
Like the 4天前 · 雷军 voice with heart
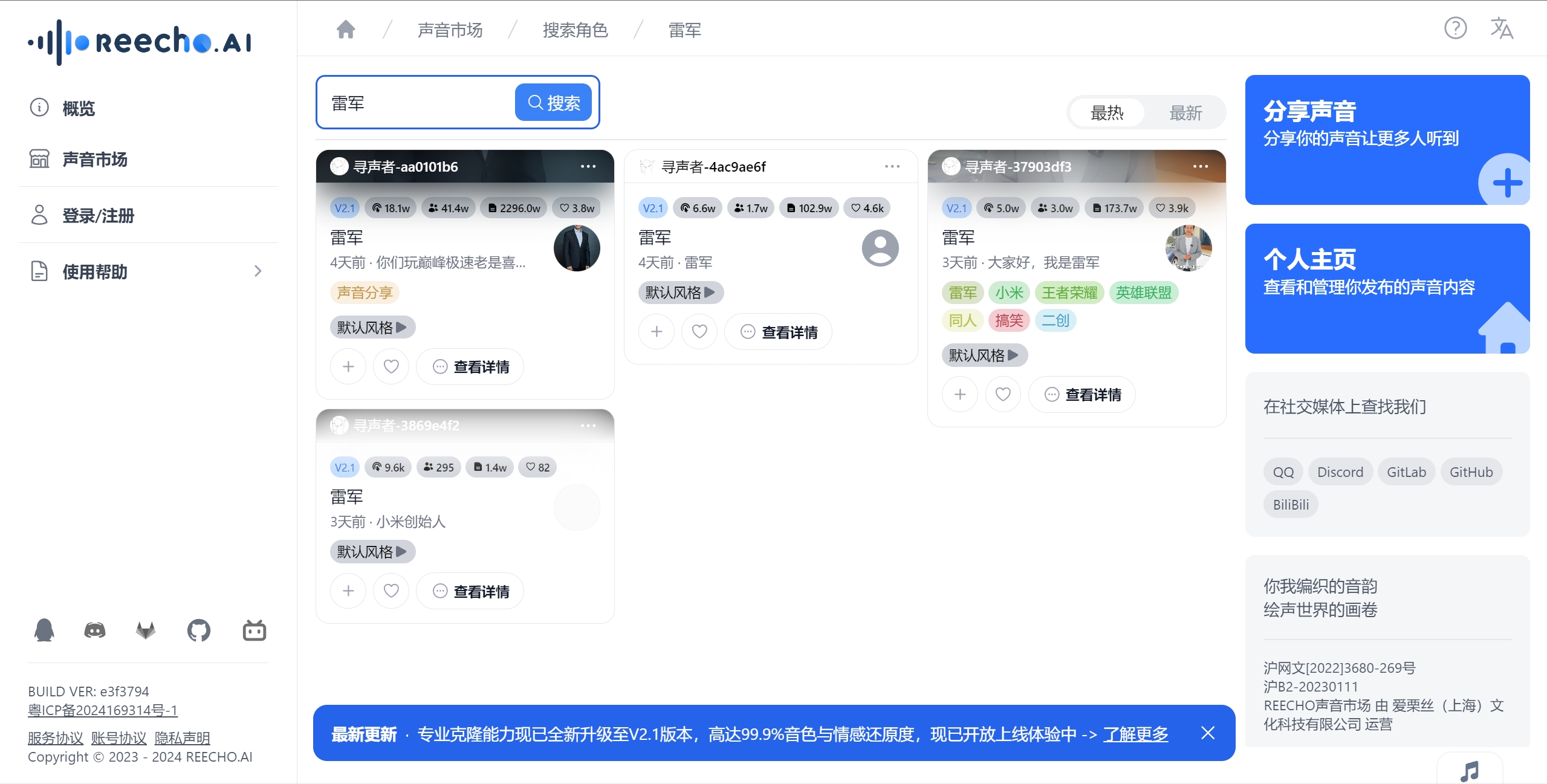(699, 331)
